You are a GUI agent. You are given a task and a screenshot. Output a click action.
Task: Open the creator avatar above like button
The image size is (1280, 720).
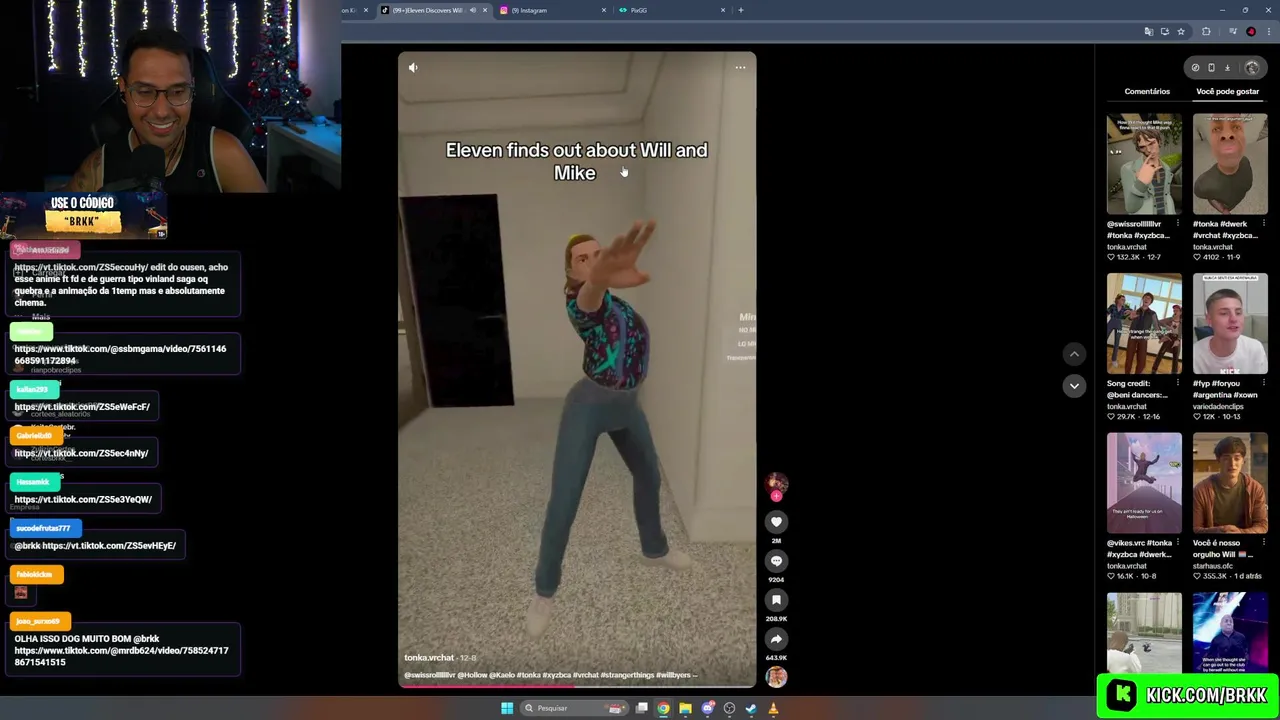(x=776, y=485)
